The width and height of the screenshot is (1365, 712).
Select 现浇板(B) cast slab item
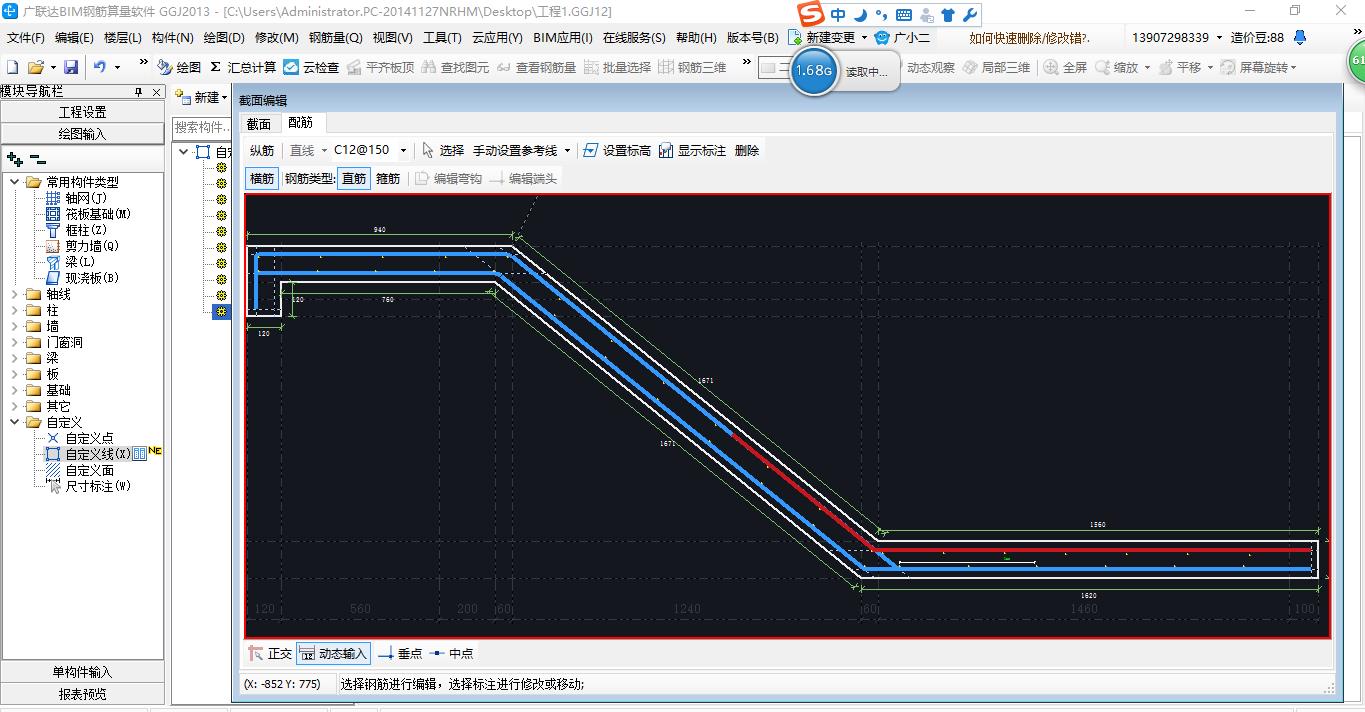82,278
